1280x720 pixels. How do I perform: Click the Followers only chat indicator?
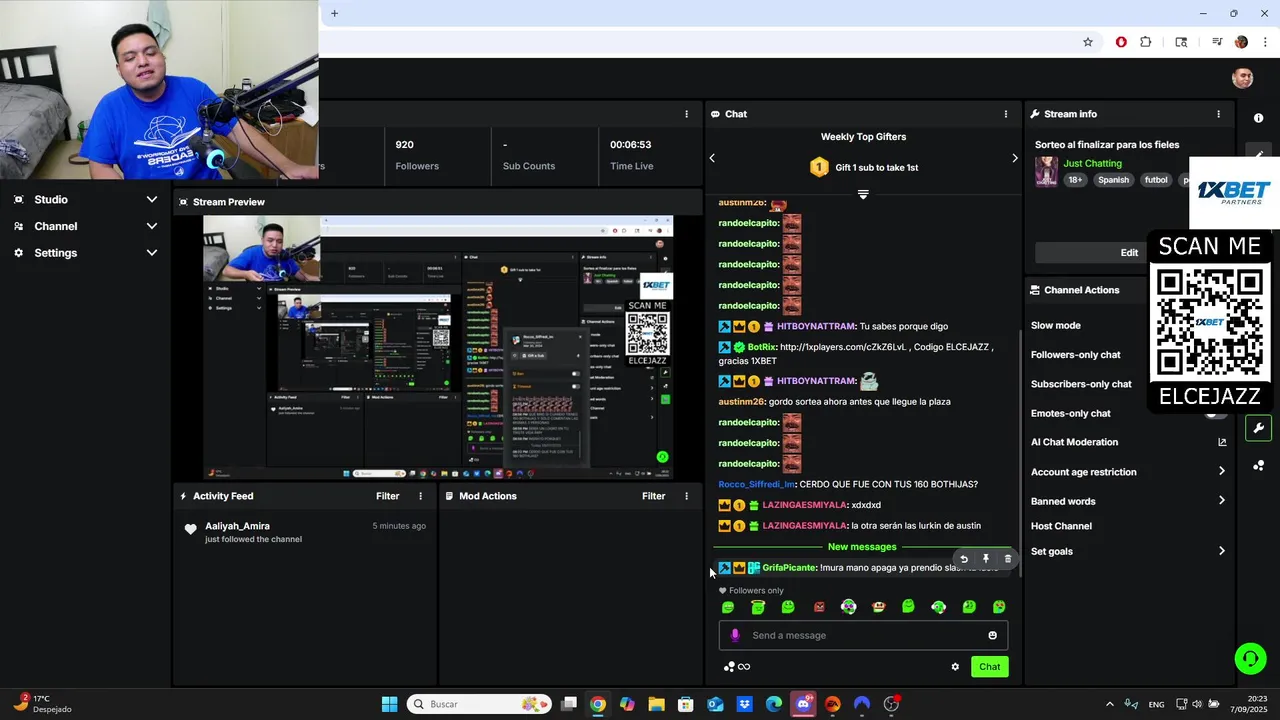pos(751,591)
